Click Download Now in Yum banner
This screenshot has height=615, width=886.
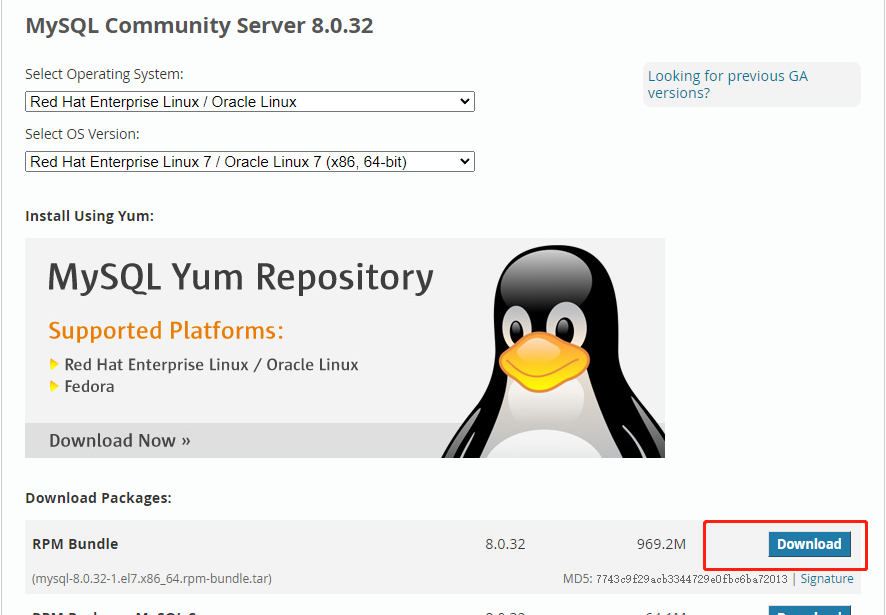(x=120, y=440)
